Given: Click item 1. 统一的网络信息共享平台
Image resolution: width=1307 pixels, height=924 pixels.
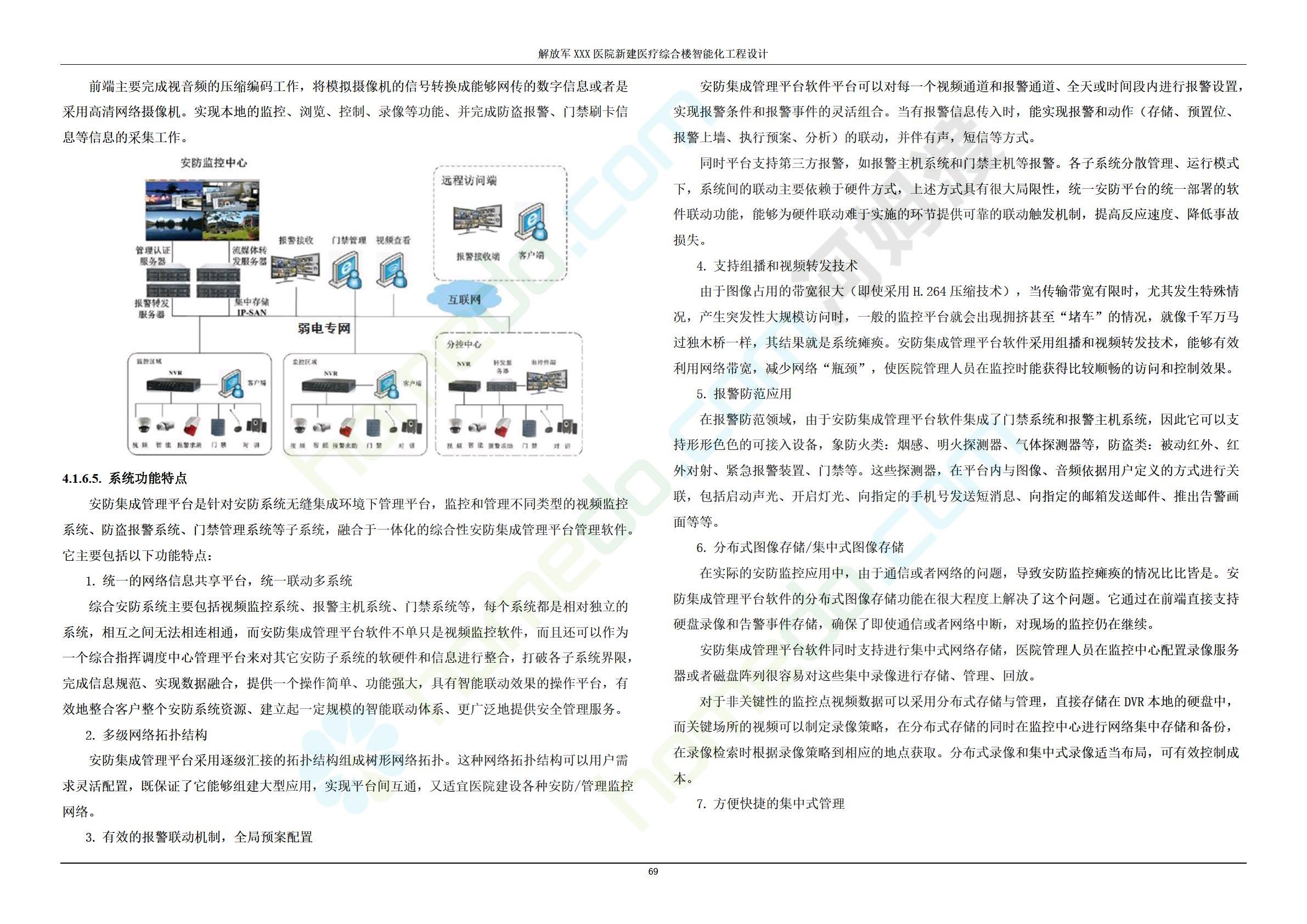Looking at the screenshot, I should [219, 581].
